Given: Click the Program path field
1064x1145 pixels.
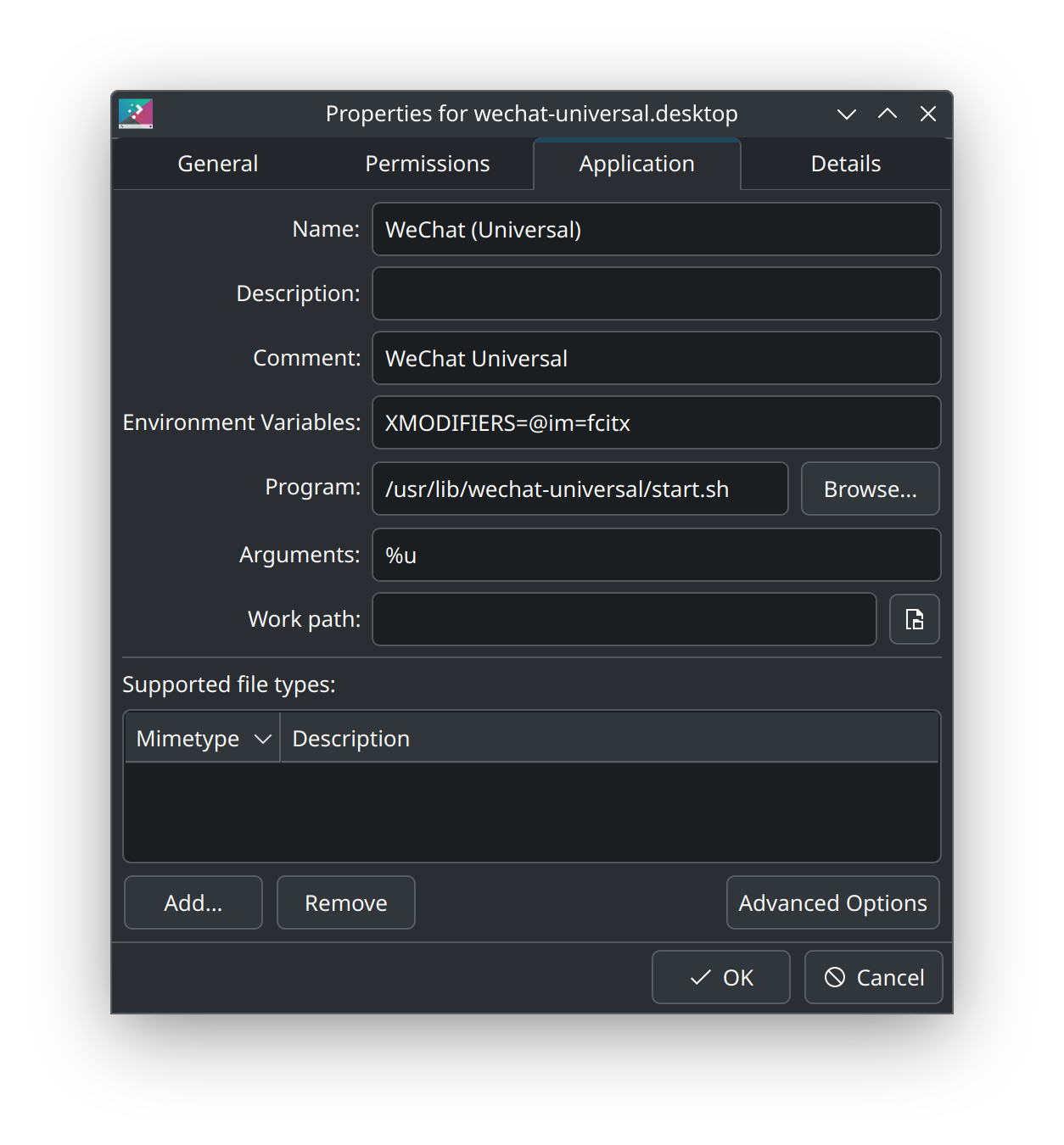Looking at the screenshot, I should [580, 489].
